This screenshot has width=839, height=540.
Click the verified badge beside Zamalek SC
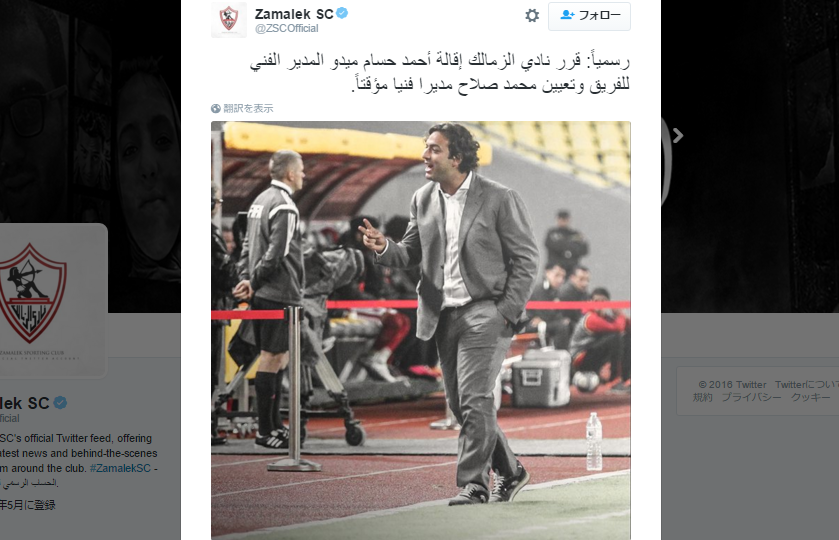coord(342,13)
